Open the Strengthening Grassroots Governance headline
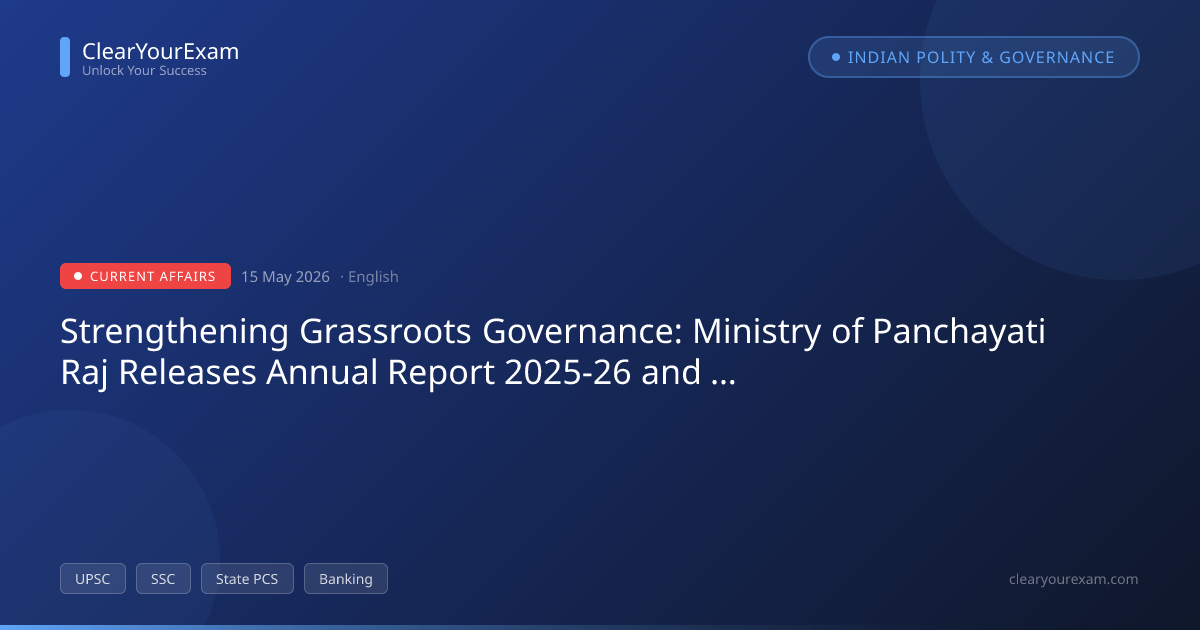This screenshot has width=1200, height=630. [553, 351]
